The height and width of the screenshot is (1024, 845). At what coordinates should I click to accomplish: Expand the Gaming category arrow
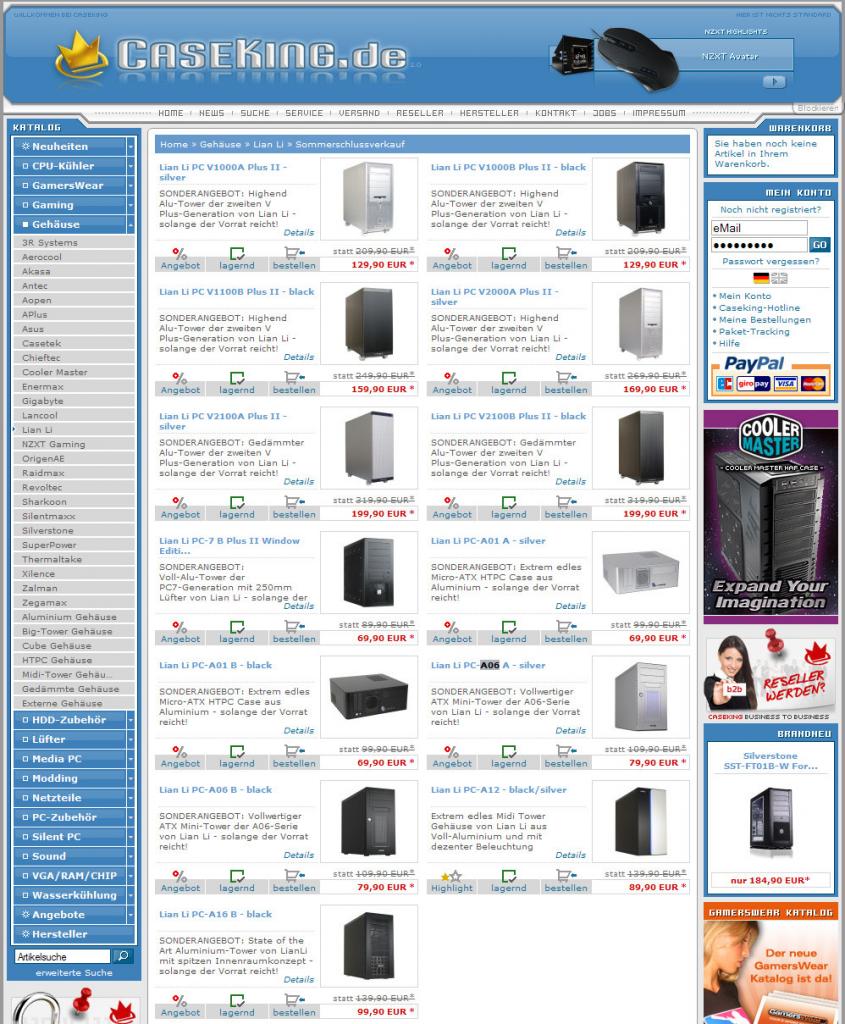click(x=131, y=205)
